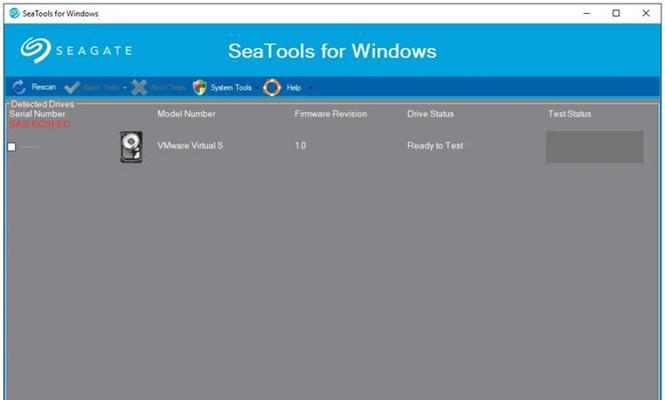Open the Basic Tests dropdown arrow
Screen dimensions: 665x400
click(x=125, y=88)
